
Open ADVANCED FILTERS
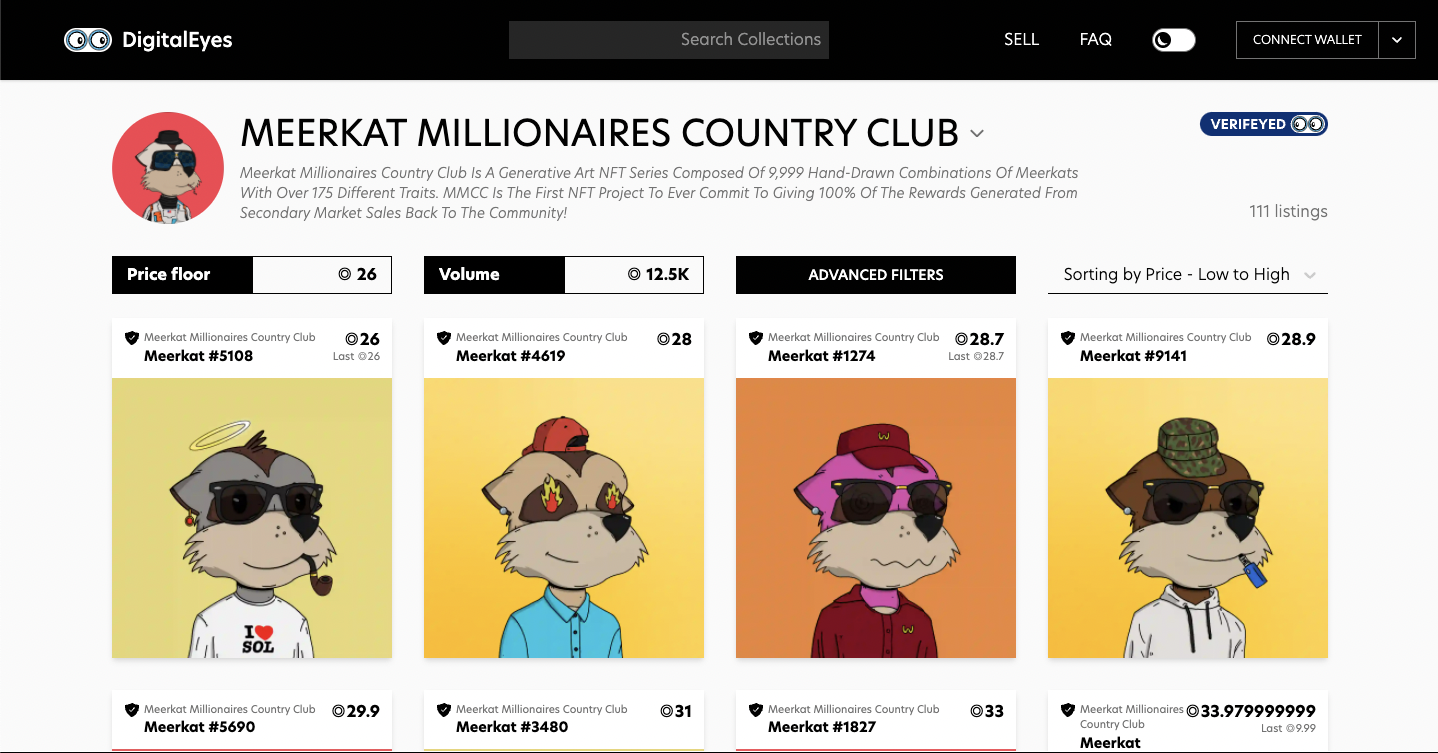point(875,274)
